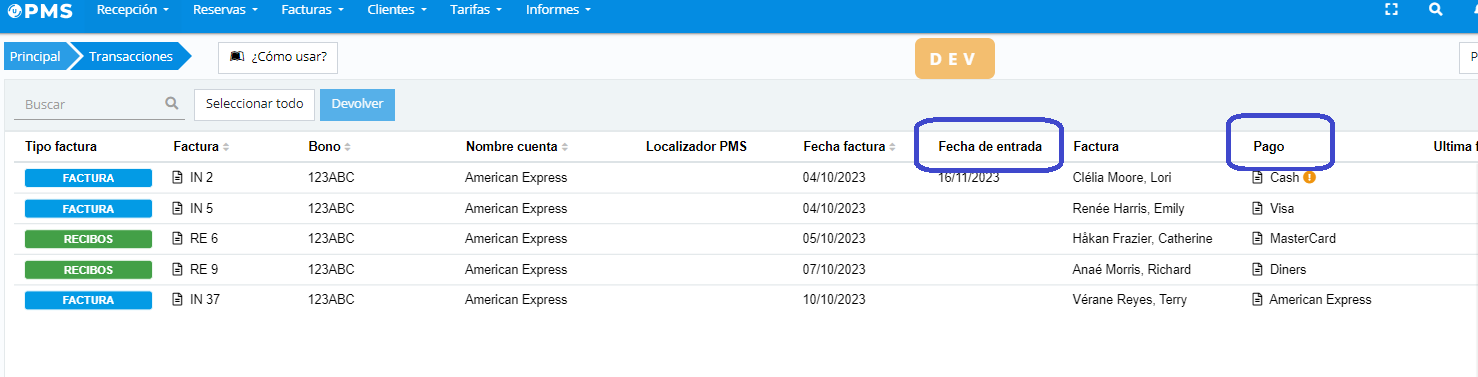Open the search magnifier in top bar
Screen dimensions: 1478x377
coord(1436,9)
